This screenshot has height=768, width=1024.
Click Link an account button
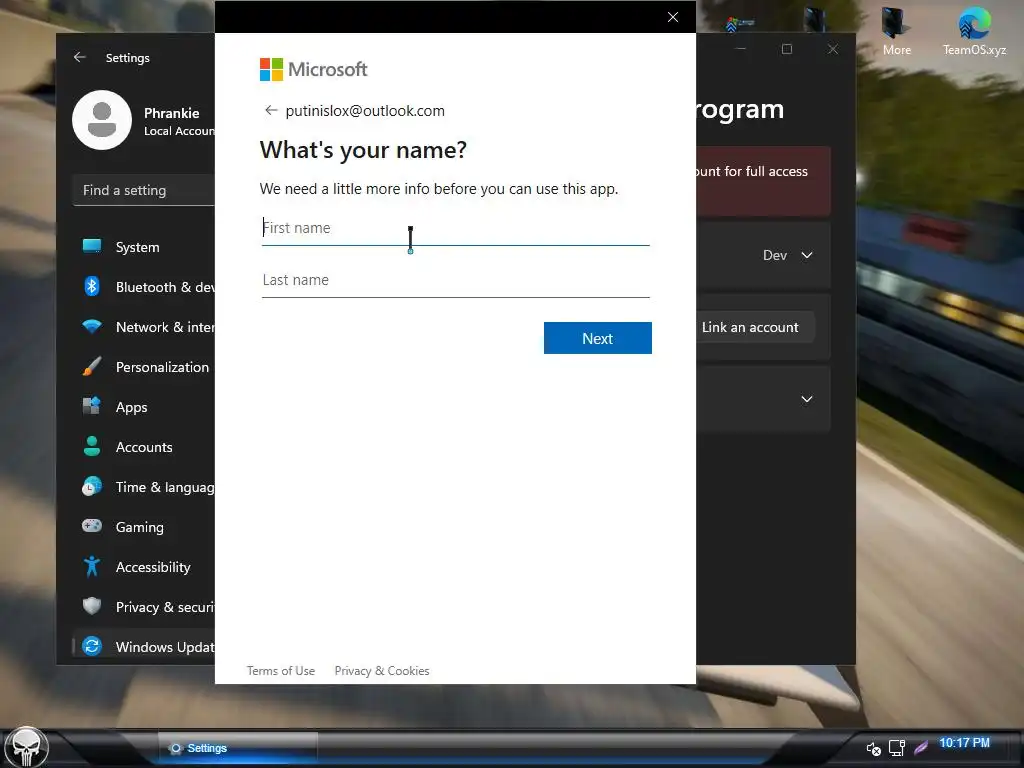(750, 327)
